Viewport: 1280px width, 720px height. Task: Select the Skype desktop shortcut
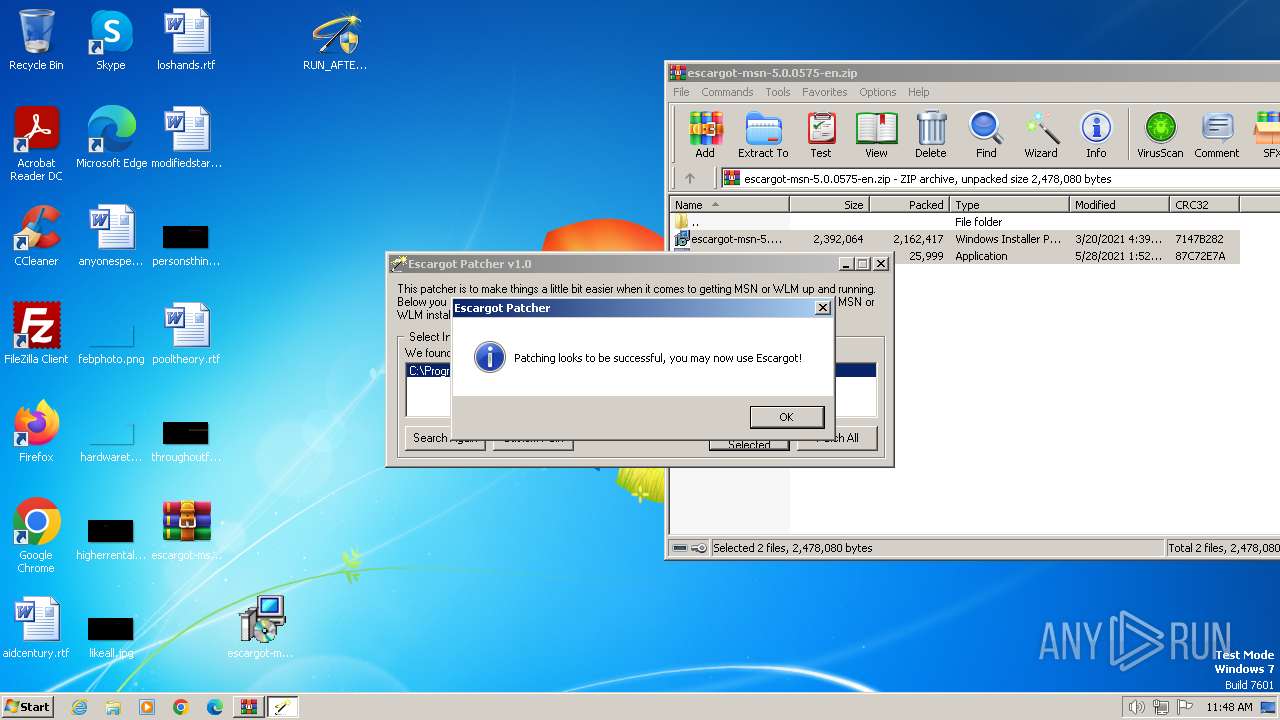pos(110,41)
